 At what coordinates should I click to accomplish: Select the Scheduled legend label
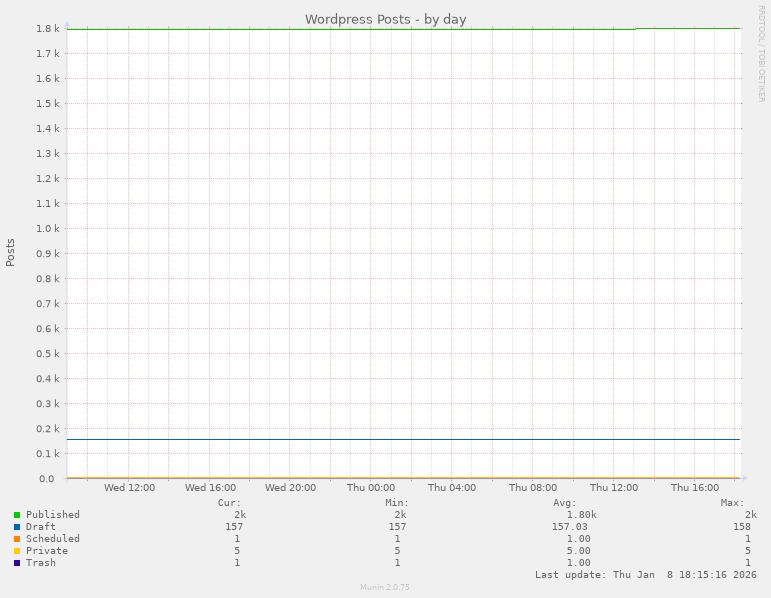coord(53,538)
